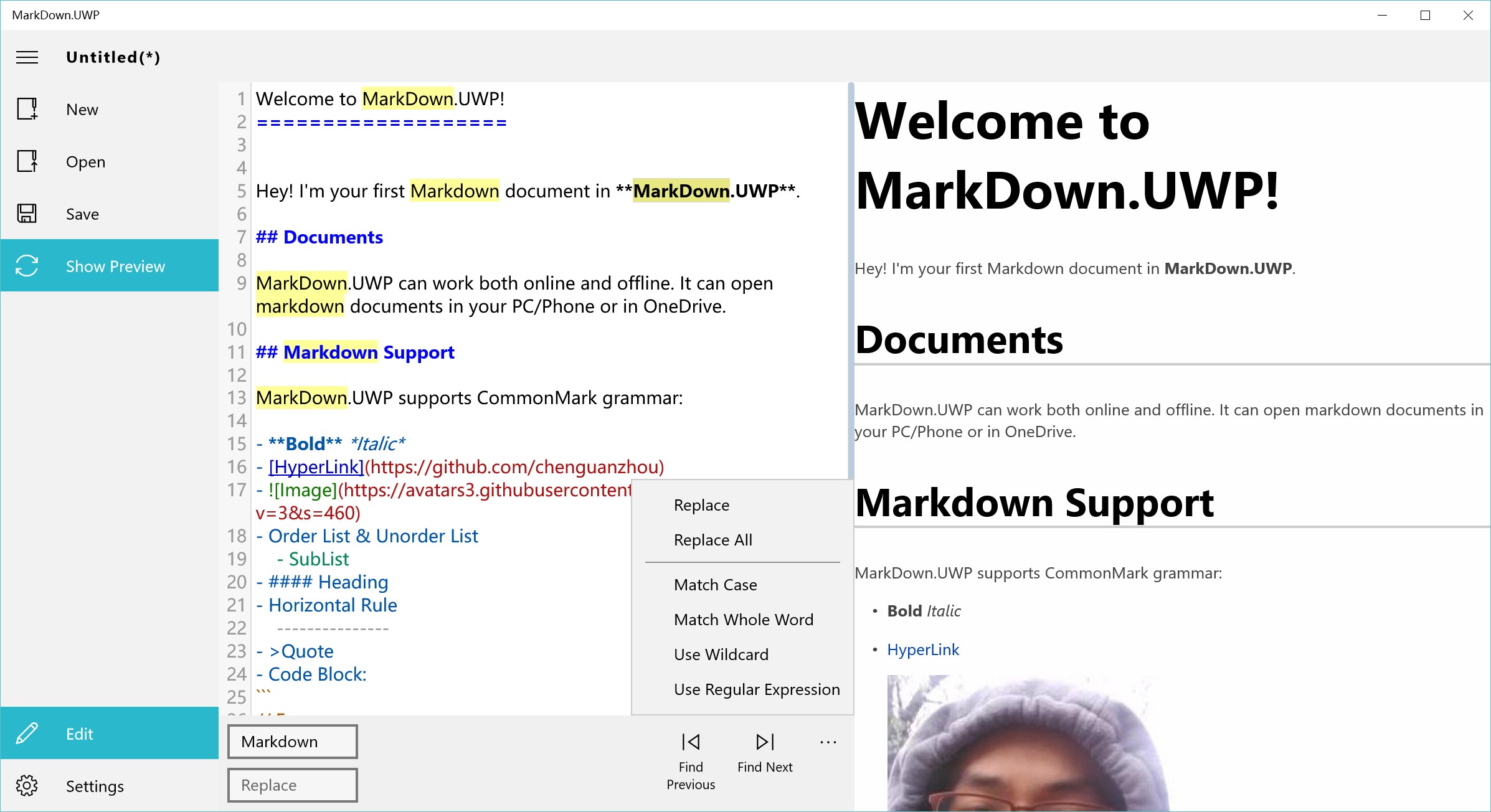Enable Match Whole Word option

coord(743,620)
